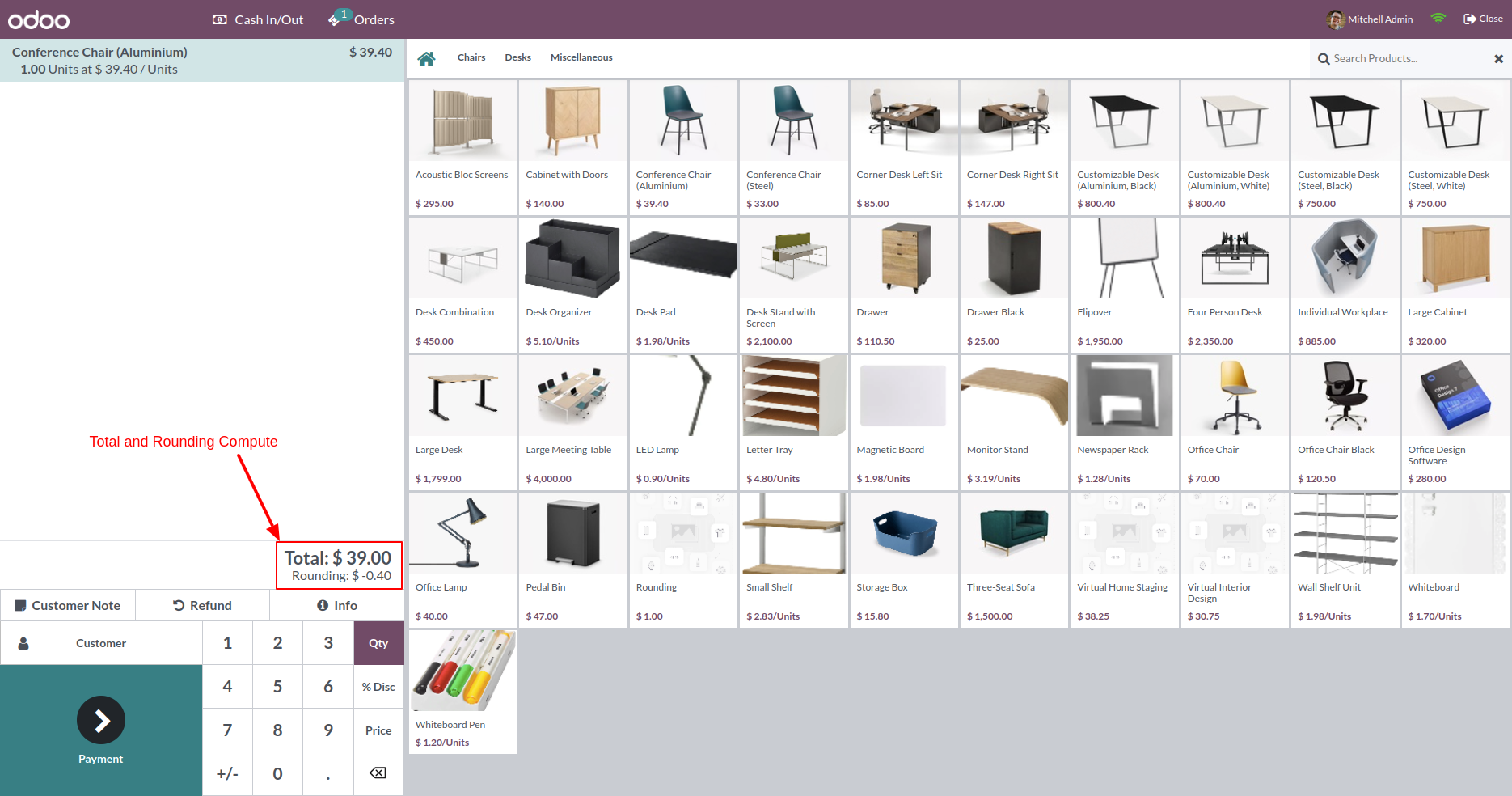Add Monitor Stand product
The image size is (1512, 796).
click(1014, 422)
